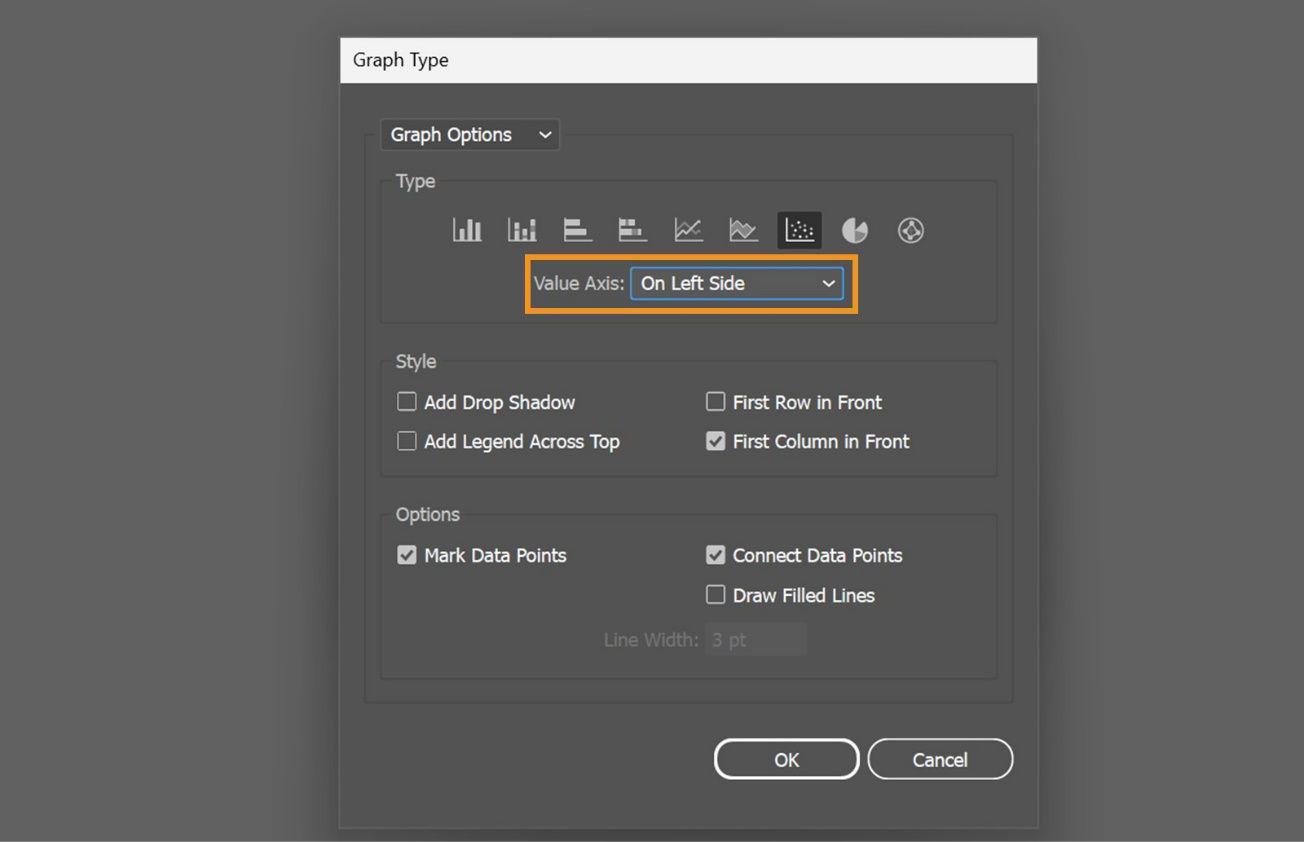Image resolution: width=1304 pixels, height=842 pixels.
Task: Choose the Pie graph type icon
Action: tap(854, 229)
